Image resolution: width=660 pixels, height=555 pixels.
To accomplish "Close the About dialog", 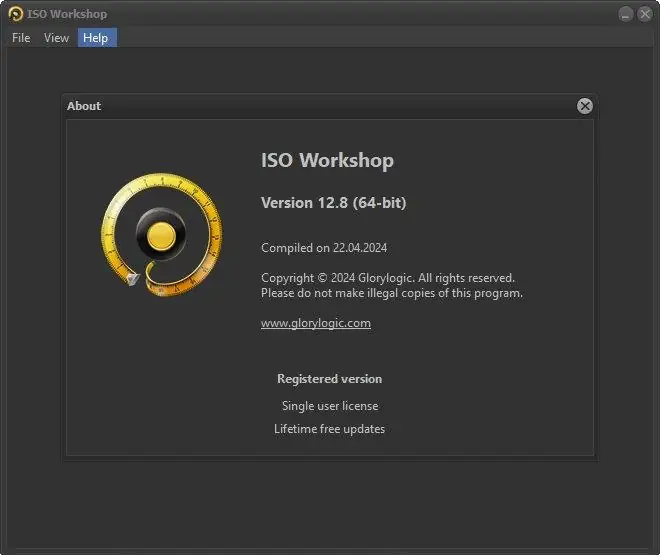I will click(585, 106).
